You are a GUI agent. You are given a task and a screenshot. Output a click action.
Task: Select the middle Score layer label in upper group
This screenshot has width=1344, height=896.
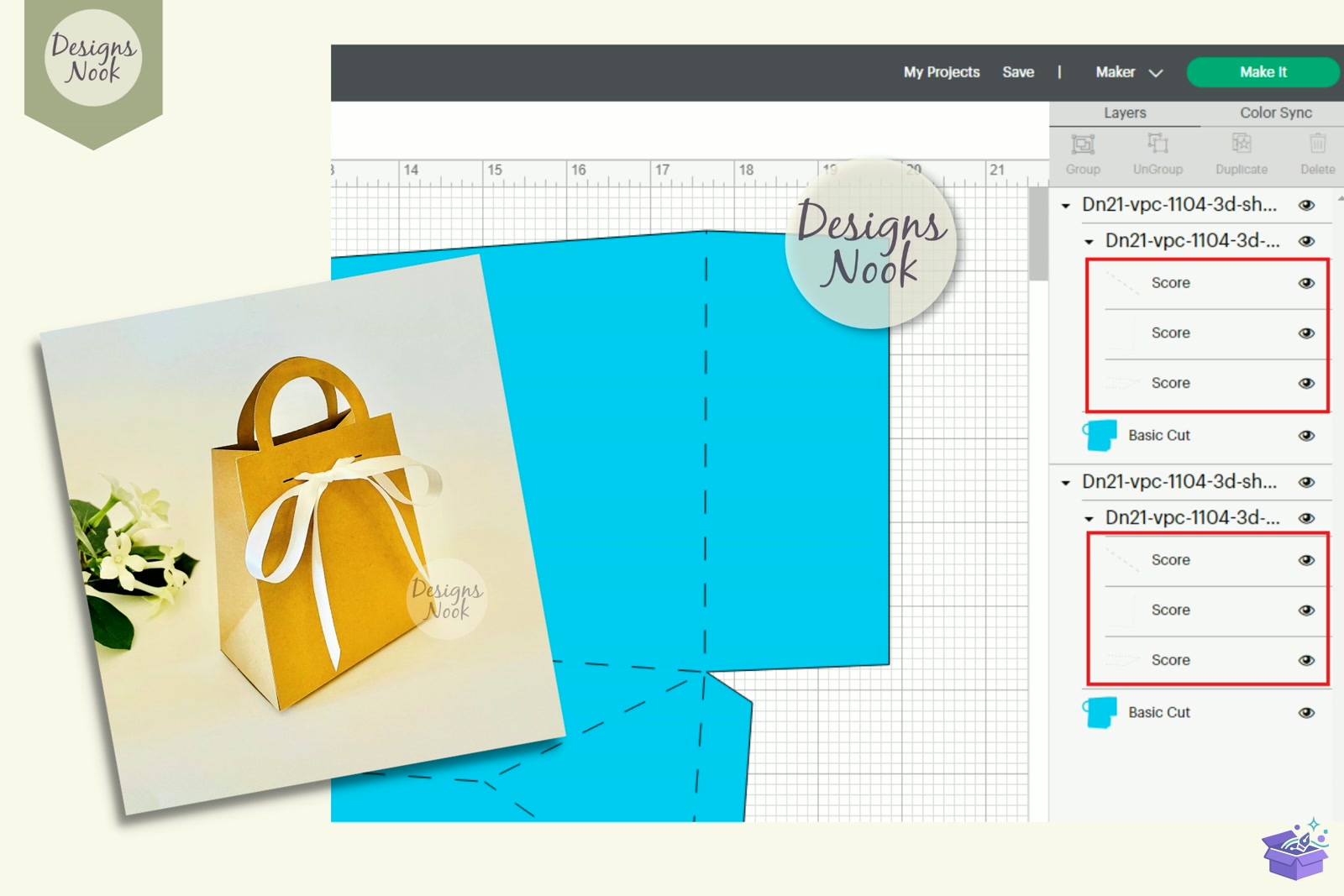coord(1170,333)
